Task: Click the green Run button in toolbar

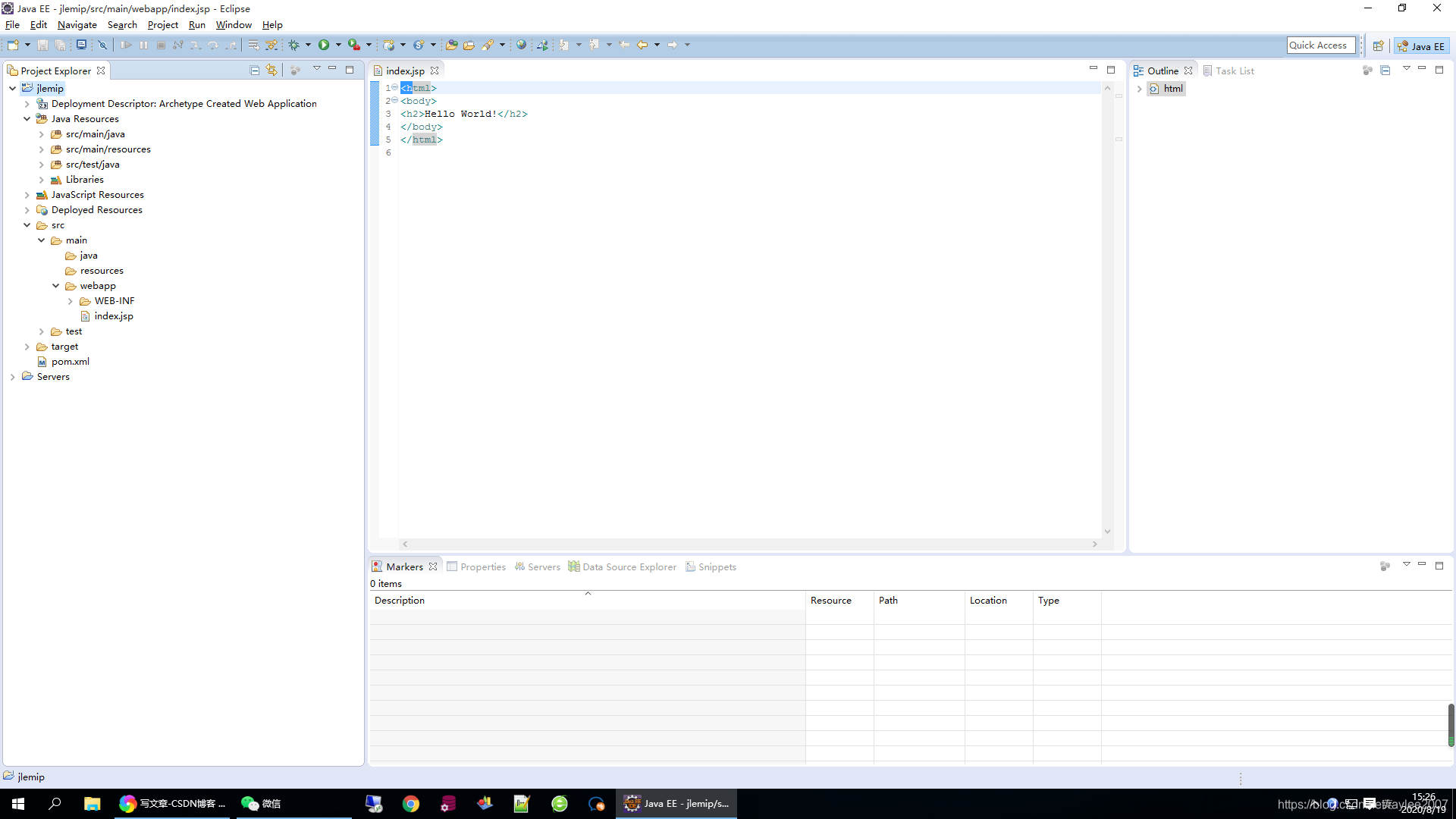Action: tap(324, 45)
